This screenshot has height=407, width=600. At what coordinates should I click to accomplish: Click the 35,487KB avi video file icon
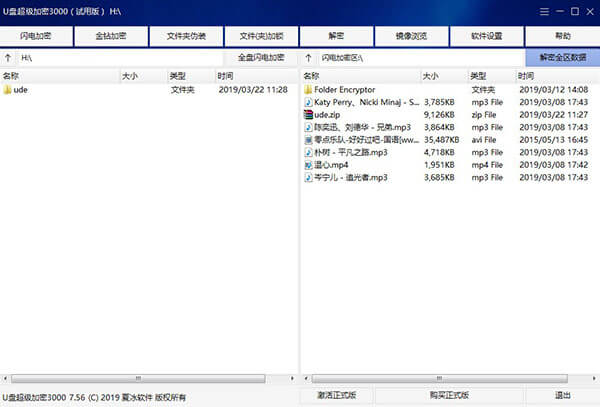[308, 140]
